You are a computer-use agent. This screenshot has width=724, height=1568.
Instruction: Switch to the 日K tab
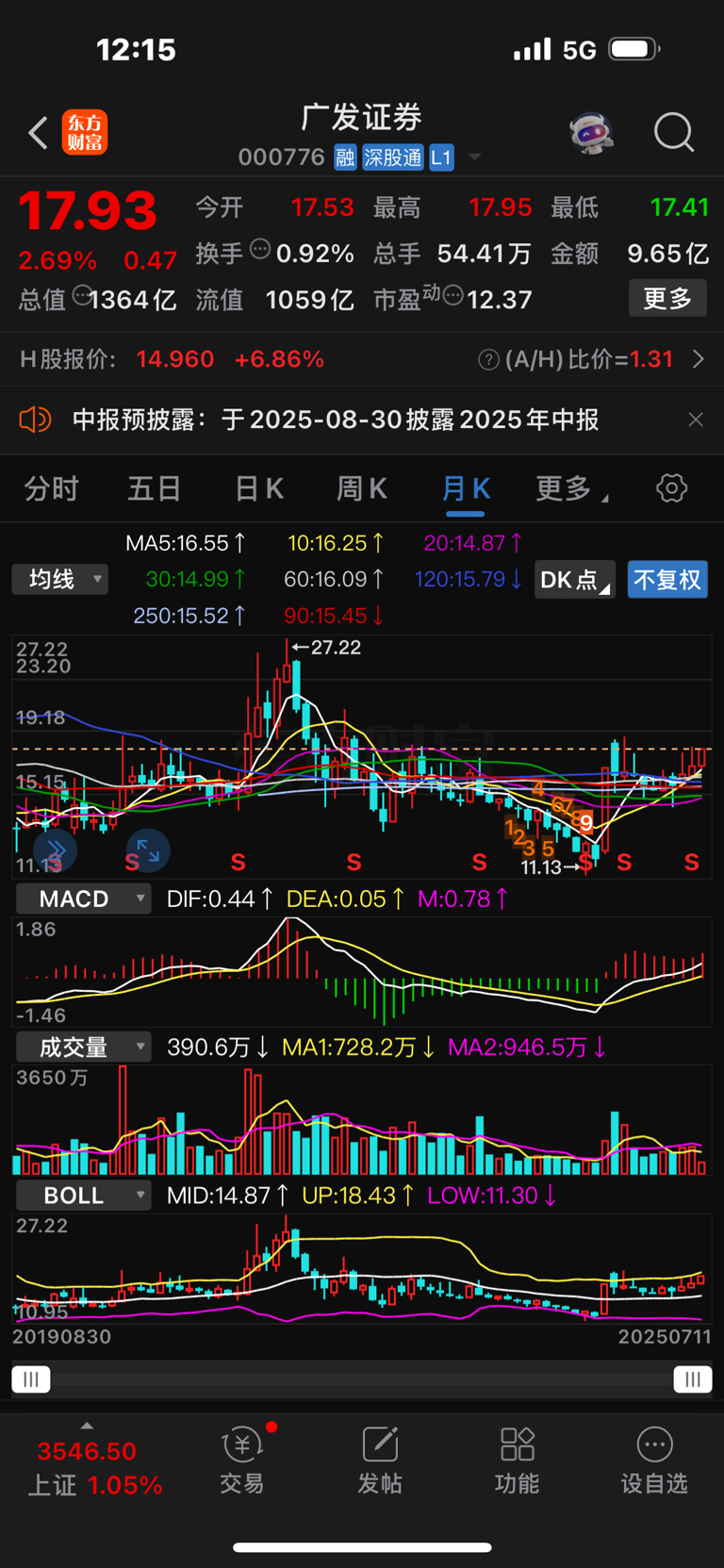pyautogui.click(x=259, y=488)
